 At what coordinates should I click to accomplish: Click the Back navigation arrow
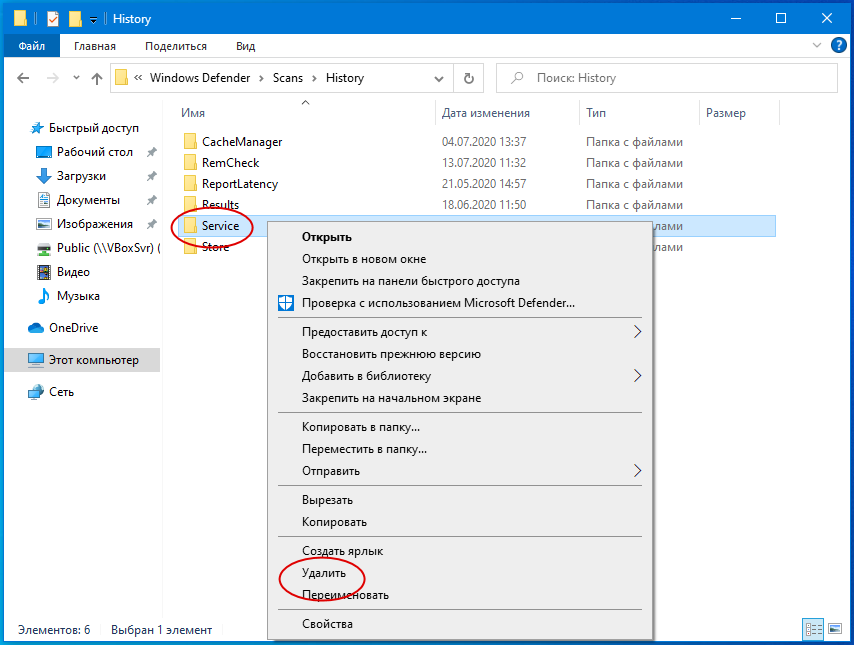[x=24, y=78]
